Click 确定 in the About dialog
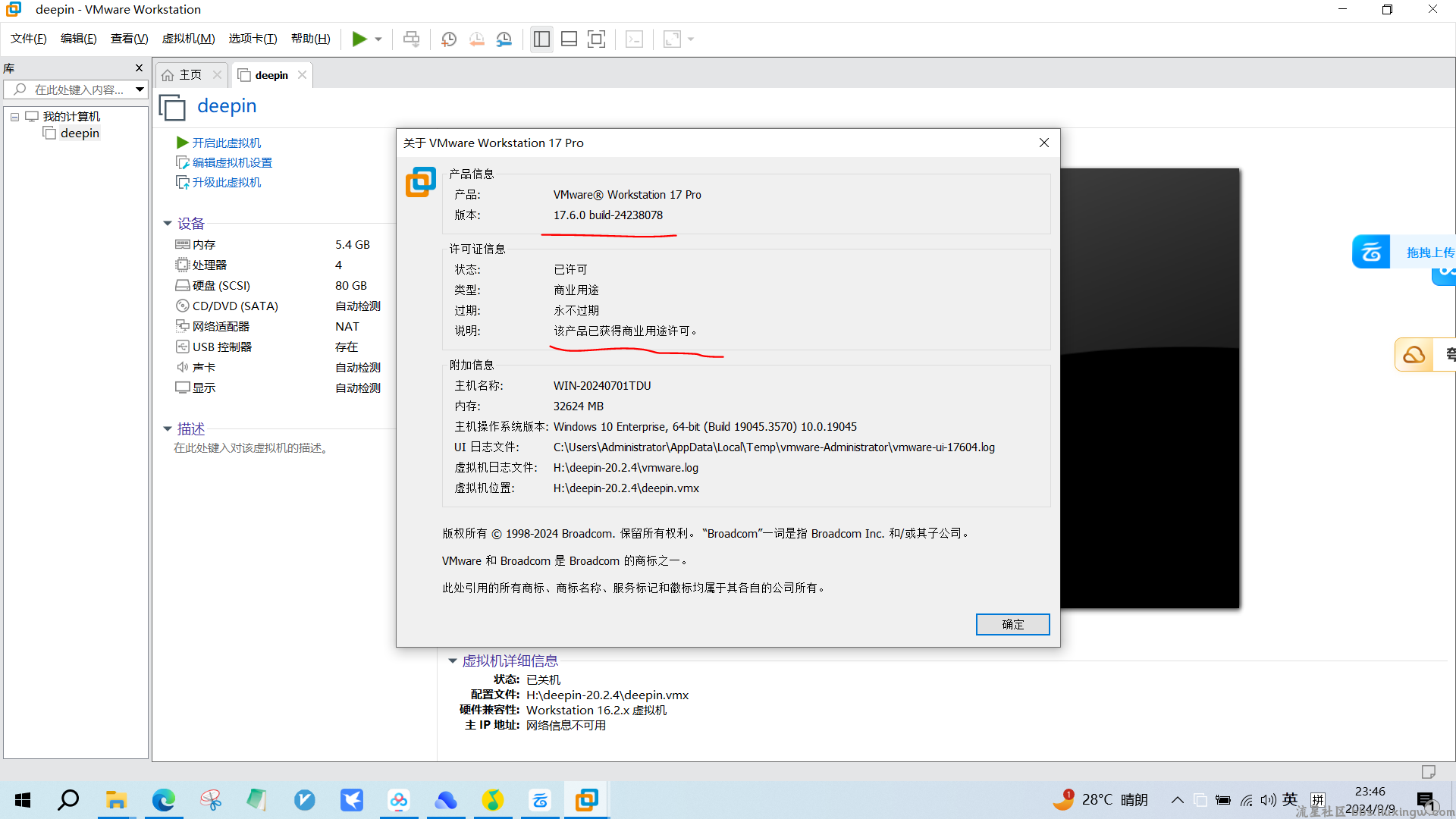Viewport: 1456px width, 819px height. pyautogui.click(x=1012, y=624)
